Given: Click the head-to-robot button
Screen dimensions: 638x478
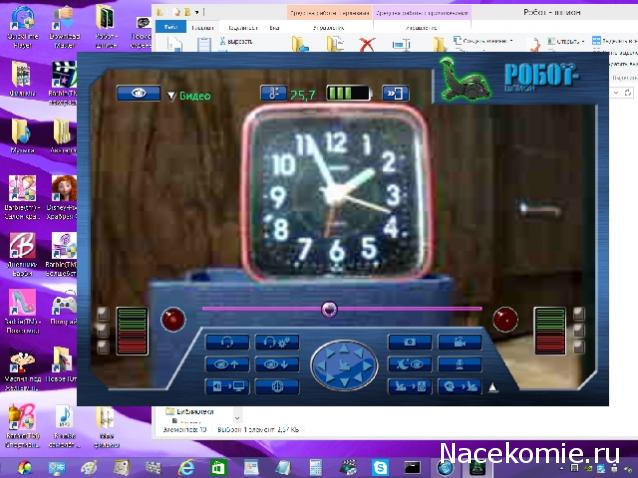Looking at the screenshot, I should [x=460, y=386].
